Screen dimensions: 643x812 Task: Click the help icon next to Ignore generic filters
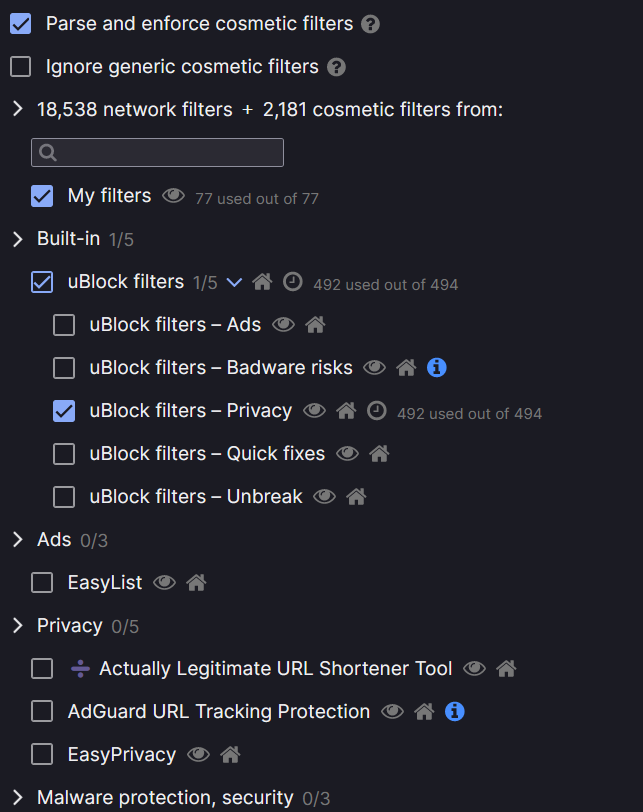coord(337,68)
